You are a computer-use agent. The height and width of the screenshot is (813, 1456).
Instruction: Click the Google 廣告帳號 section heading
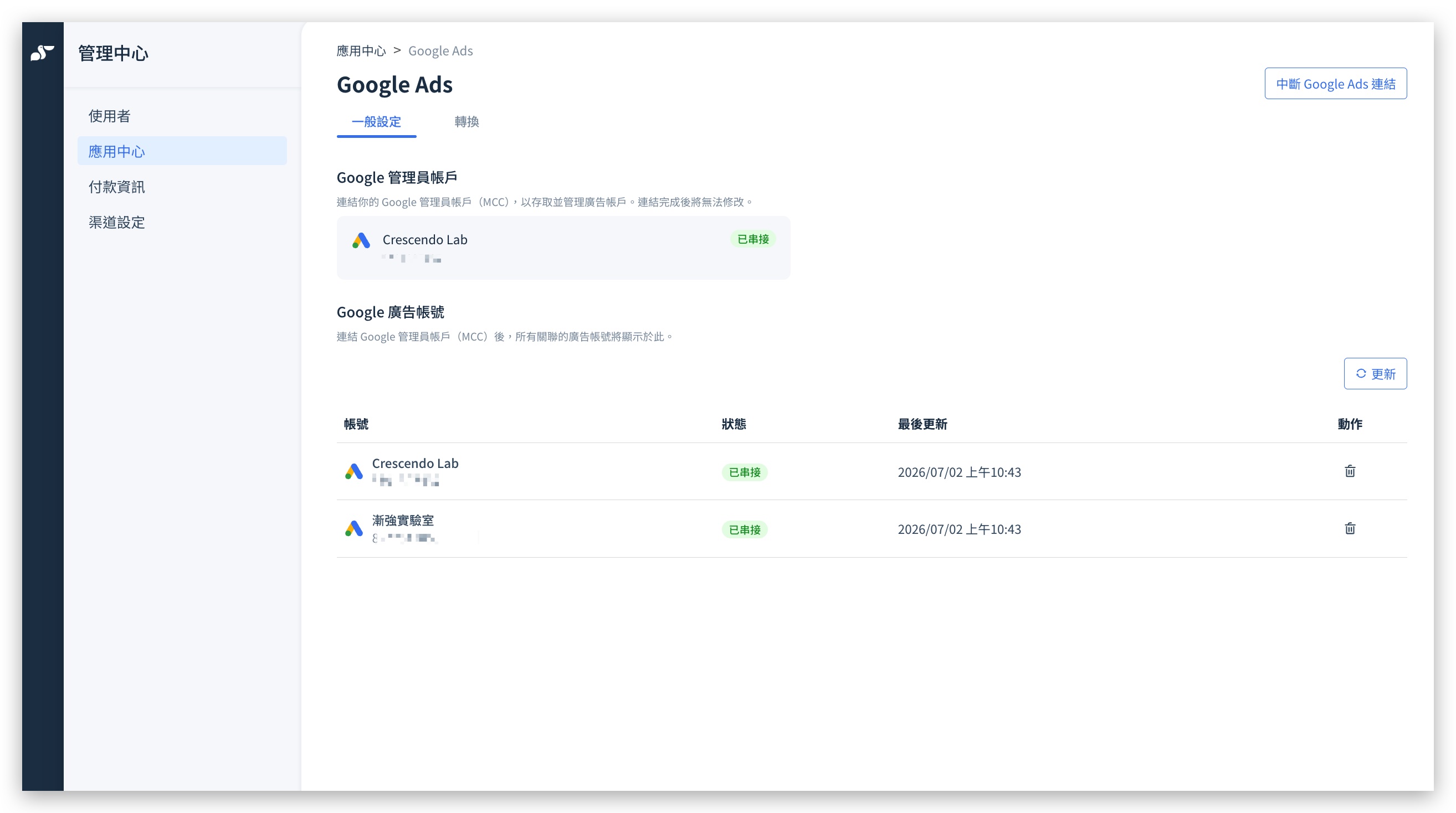pyautogui.click(x=391, y=312)
